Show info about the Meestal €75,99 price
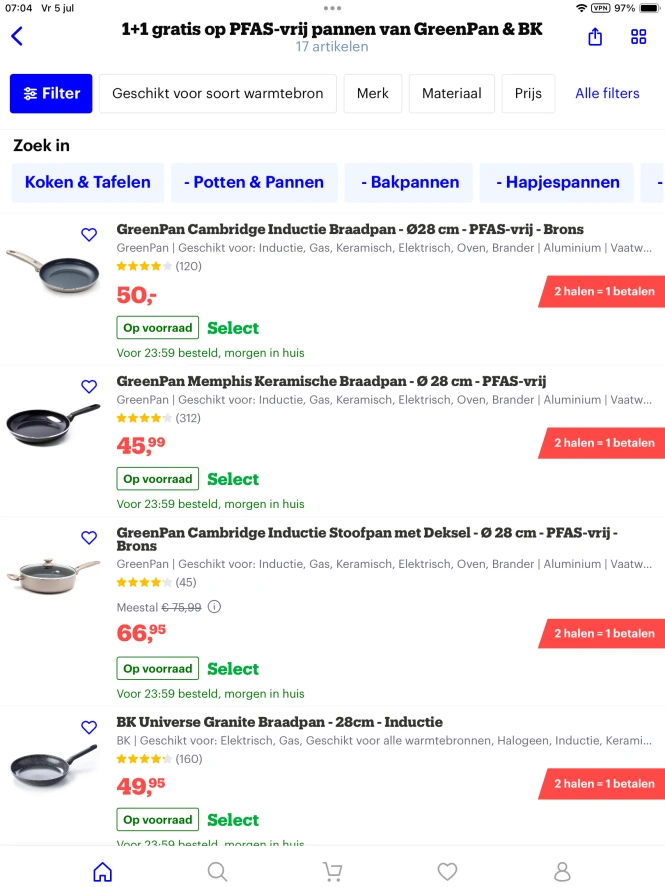The width and height of the screenshot is (665, 887). point(214,607)
